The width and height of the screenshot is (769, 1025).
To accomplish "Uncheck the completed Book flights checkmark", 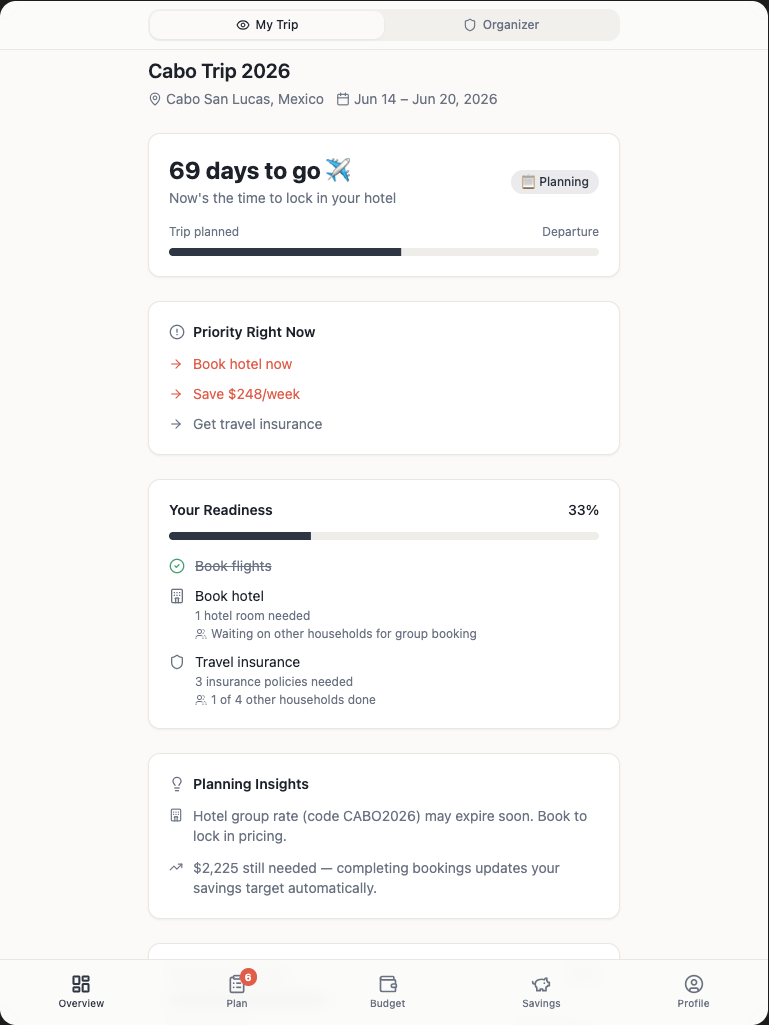I will (x=177, y=566).
